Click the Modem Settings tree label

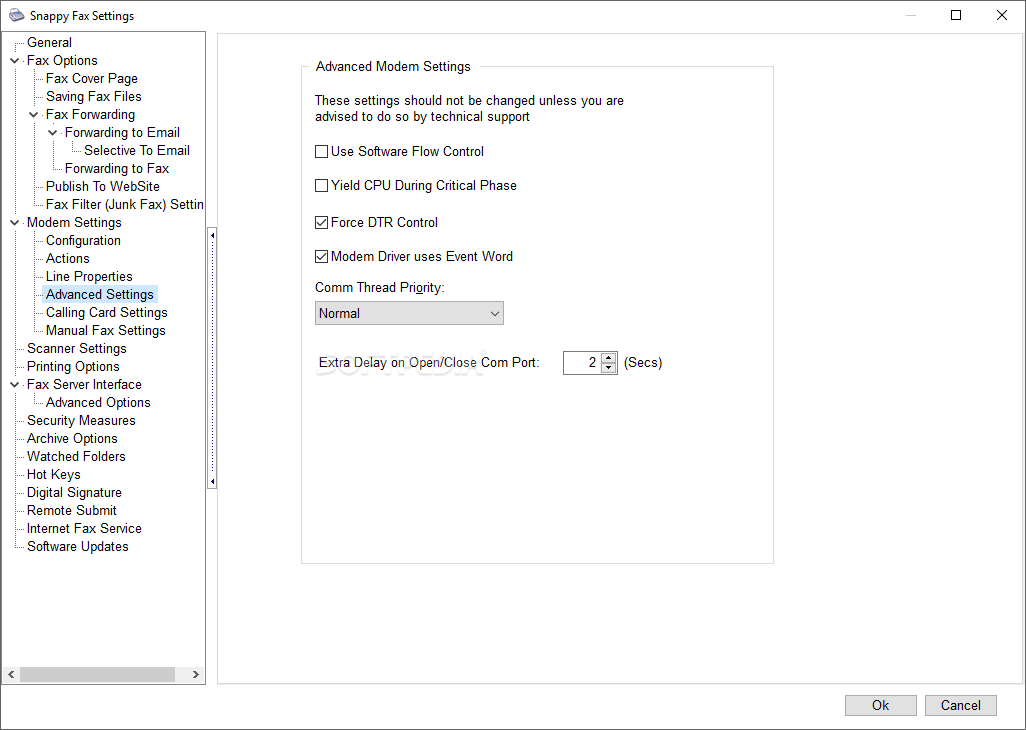click(x=74, y=222)
